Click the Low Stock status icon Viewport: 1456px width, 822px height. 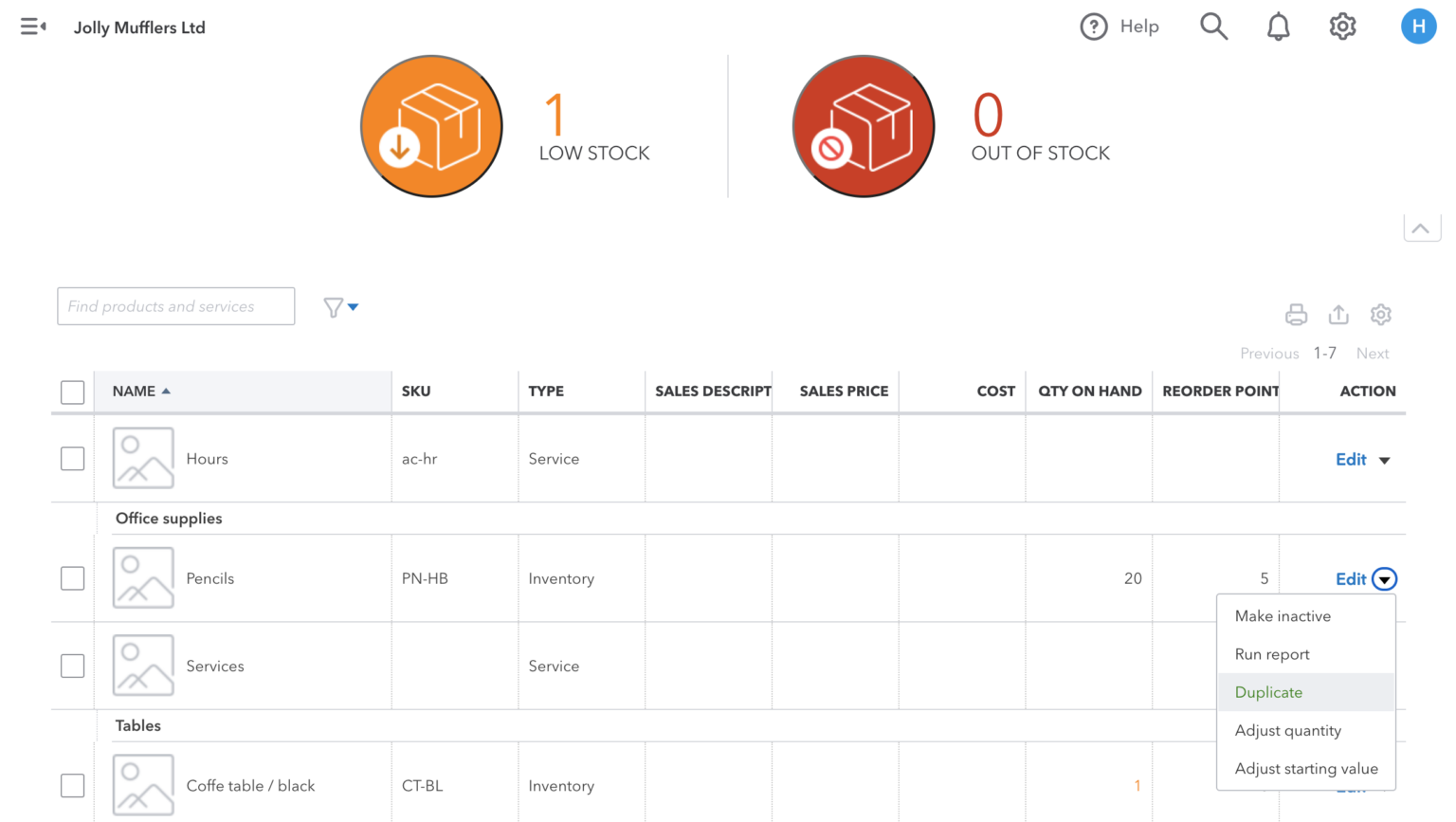click(431, 126)
